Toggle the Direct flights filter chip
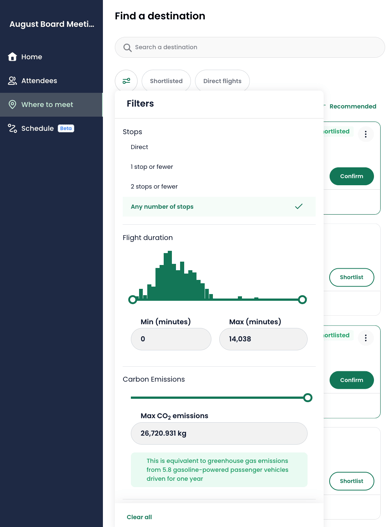390x527 pixels. 222,81
